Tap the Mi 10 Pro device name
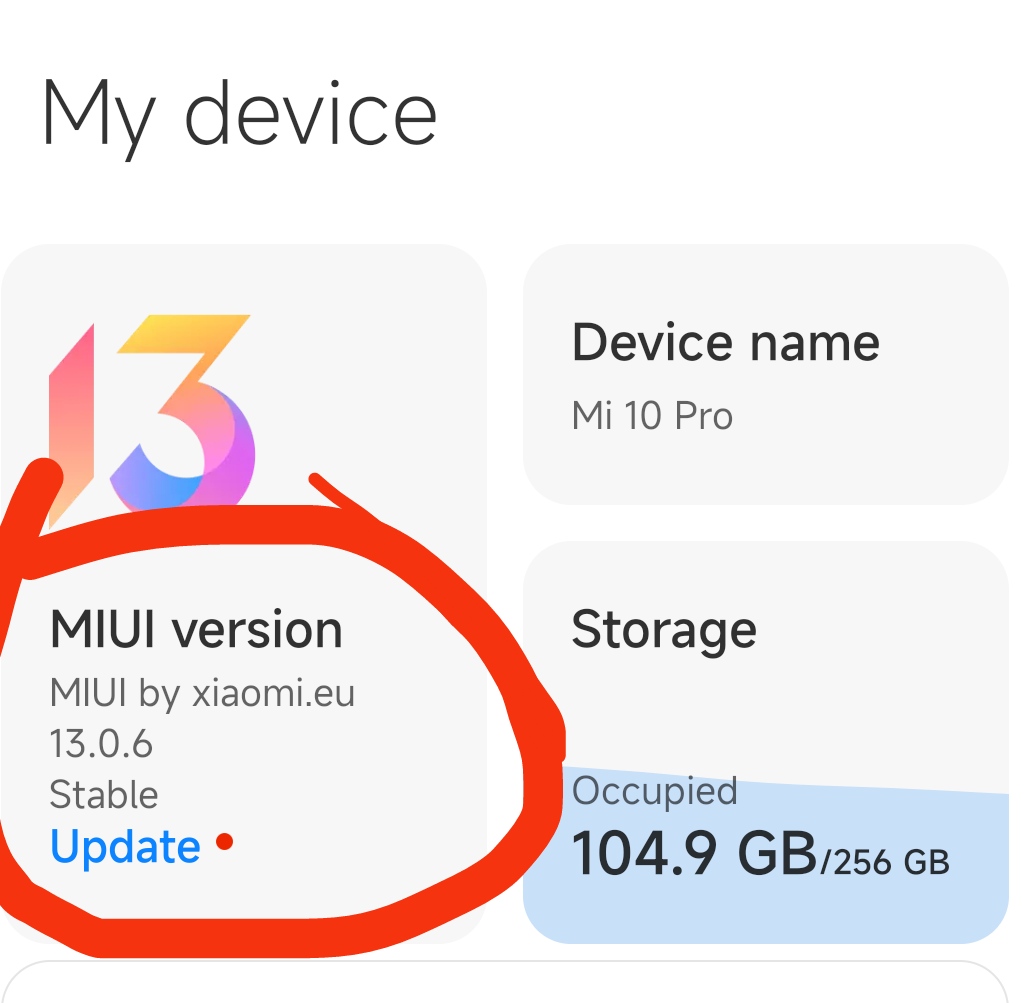This screenshot has height=1003, width=1024. click(x=652, y=415)
